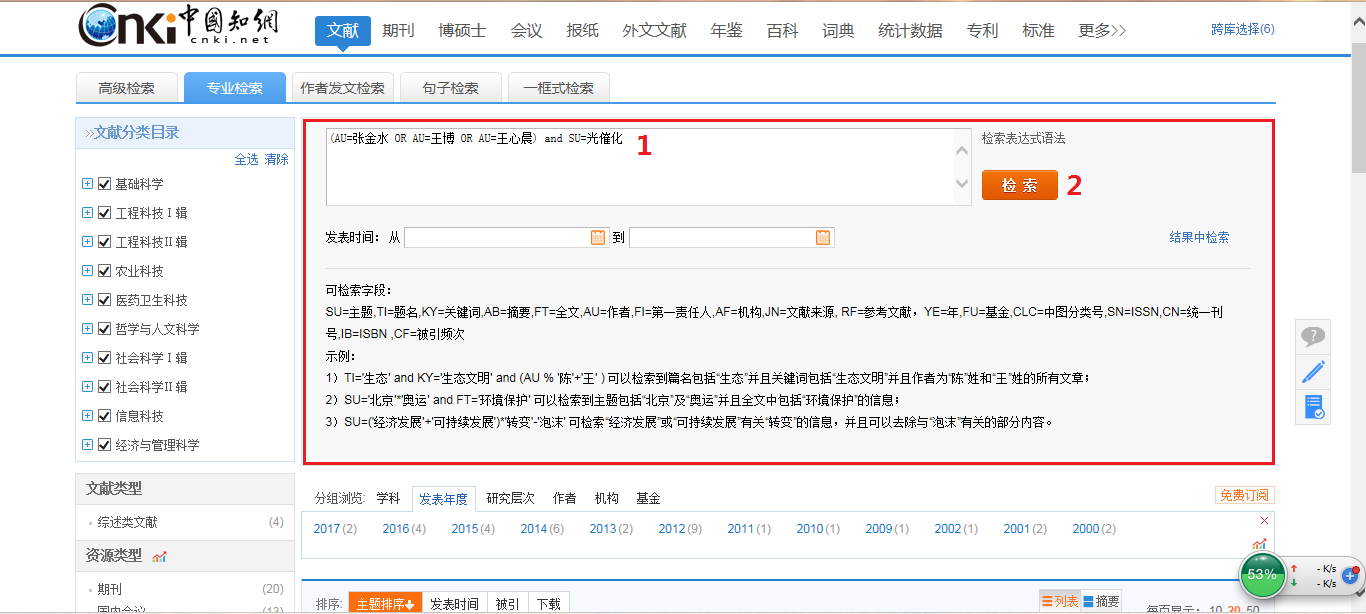Open the chart icon beside 资源类型
The height and width of the screenshot is (614, 1366).
pos(160,556)
